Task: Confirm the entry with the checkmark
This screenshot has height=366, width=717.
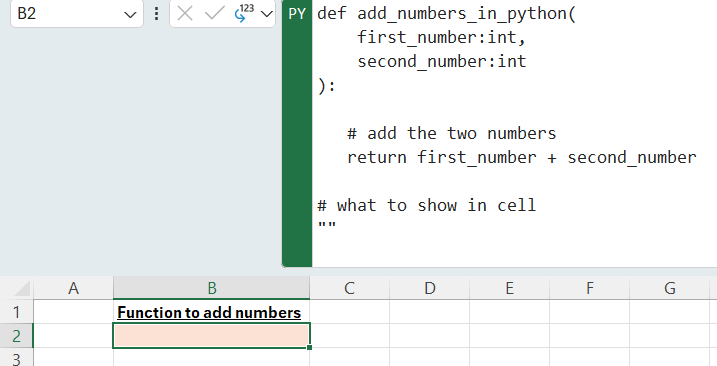Action: (214, 14)
